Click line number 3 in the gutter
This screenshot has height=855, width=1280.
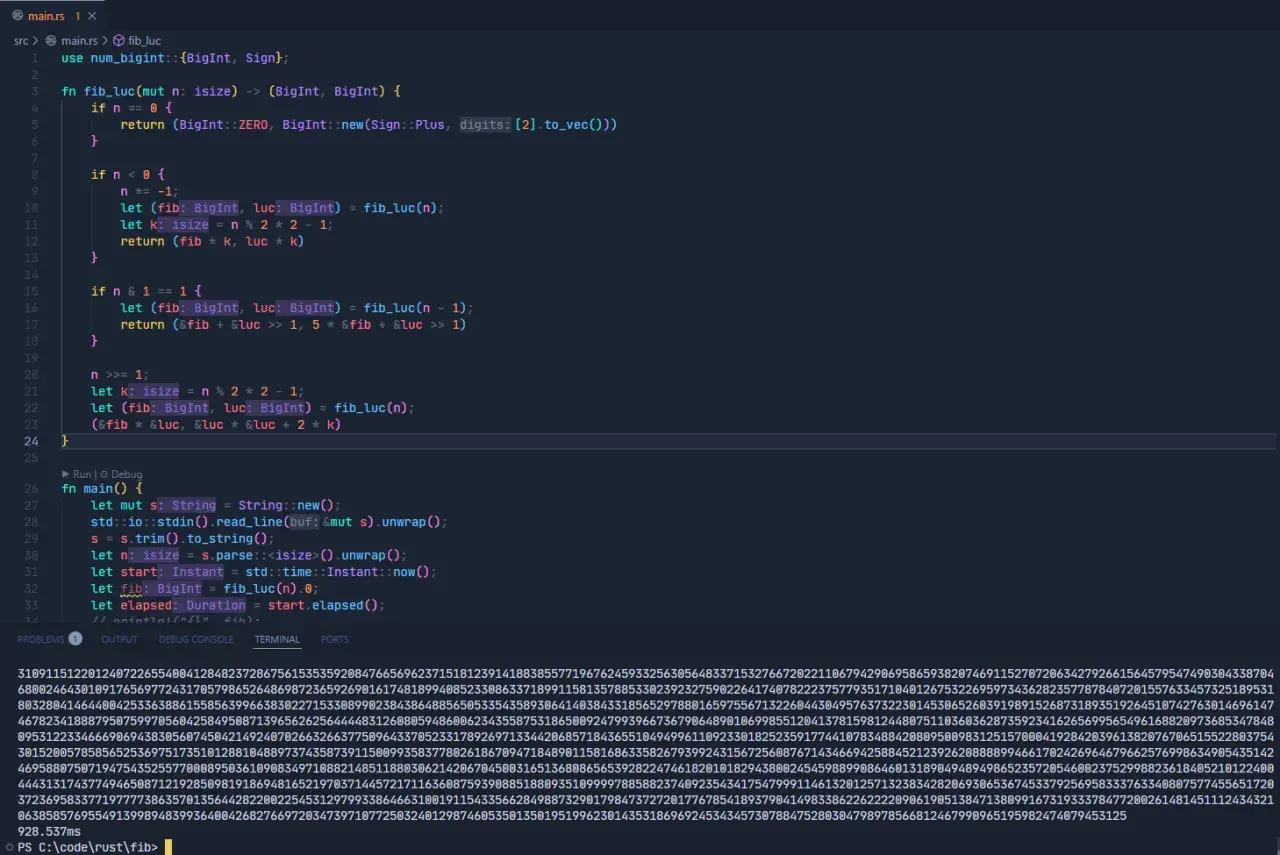tap(34, 91)
